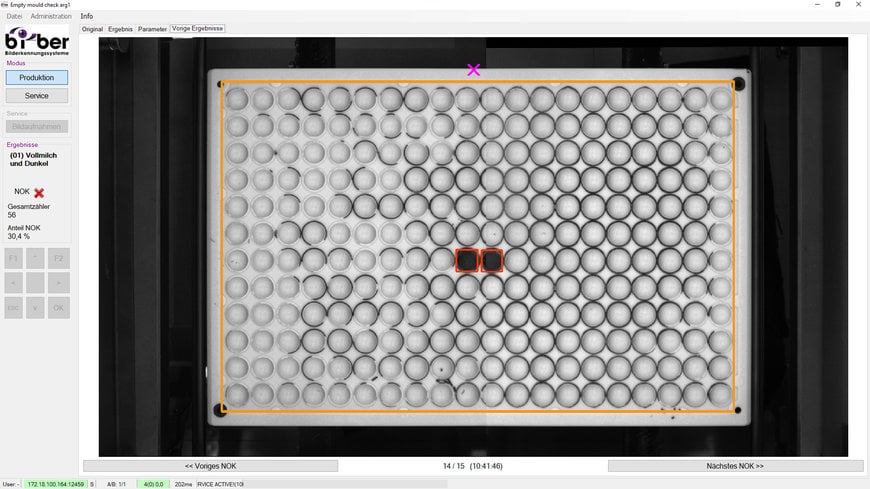Click the Biber logo
The width and height of the screenshot is (870, 489).
37,41
